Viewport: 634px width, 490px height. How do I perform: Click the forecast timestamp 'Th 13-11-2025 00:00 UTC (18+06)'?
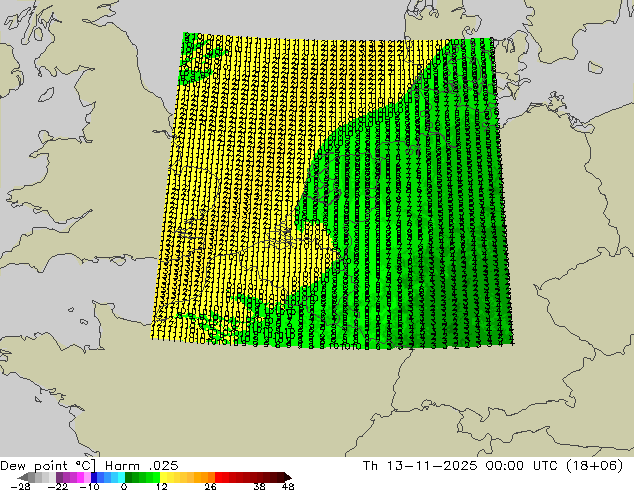[493, 465]
